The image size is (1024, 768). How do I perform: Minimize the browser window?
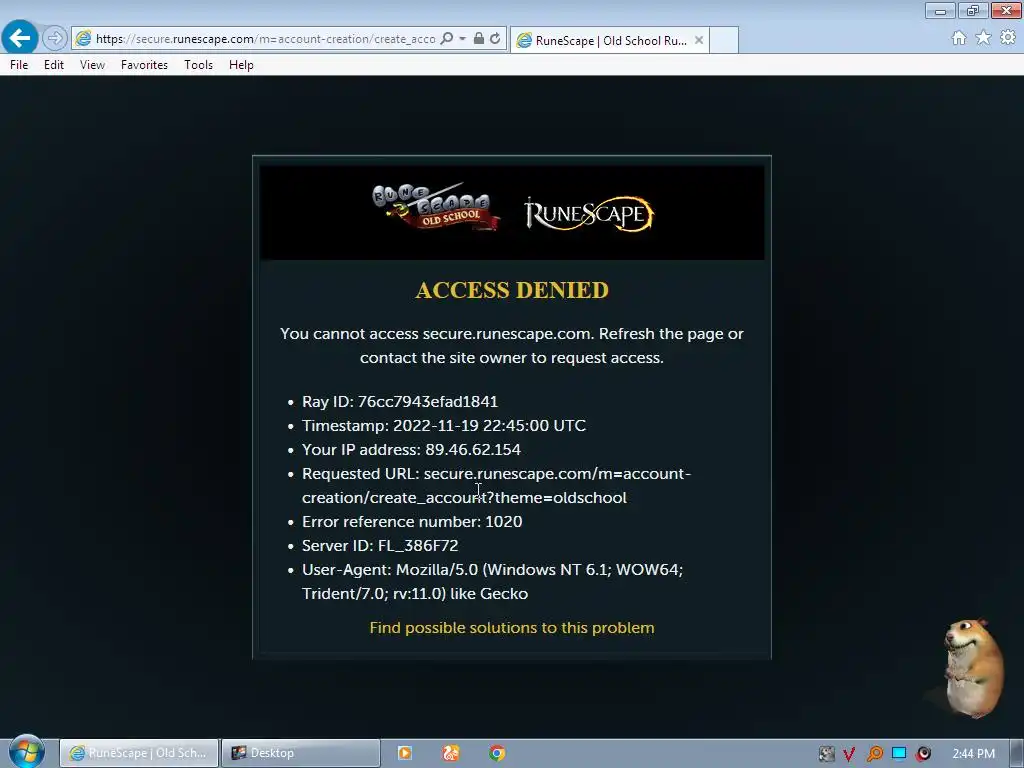point(940,10)
